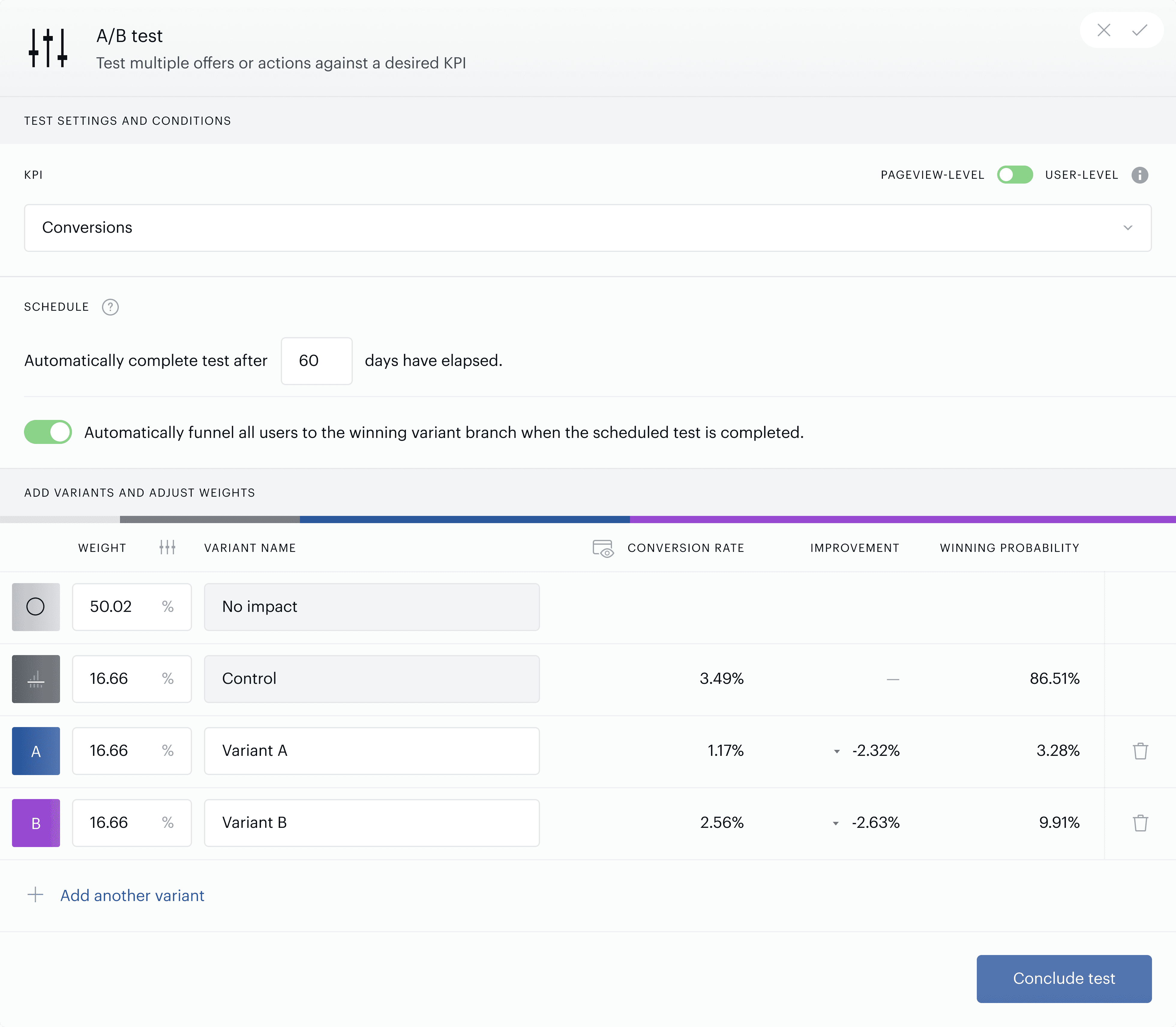Image resolution: width=1176 pixels, height=1027 pixels.
Task: Click the Conclude test button
Action: [1064, 978]
